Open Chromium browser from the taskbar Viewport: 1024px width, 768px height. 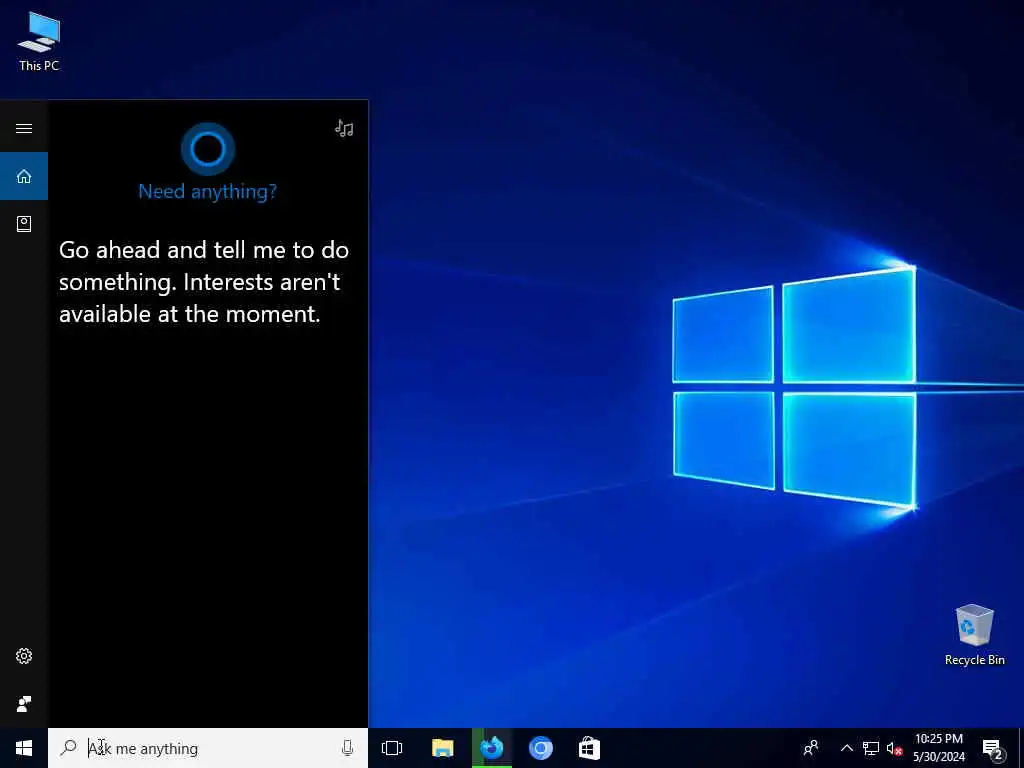541,748
